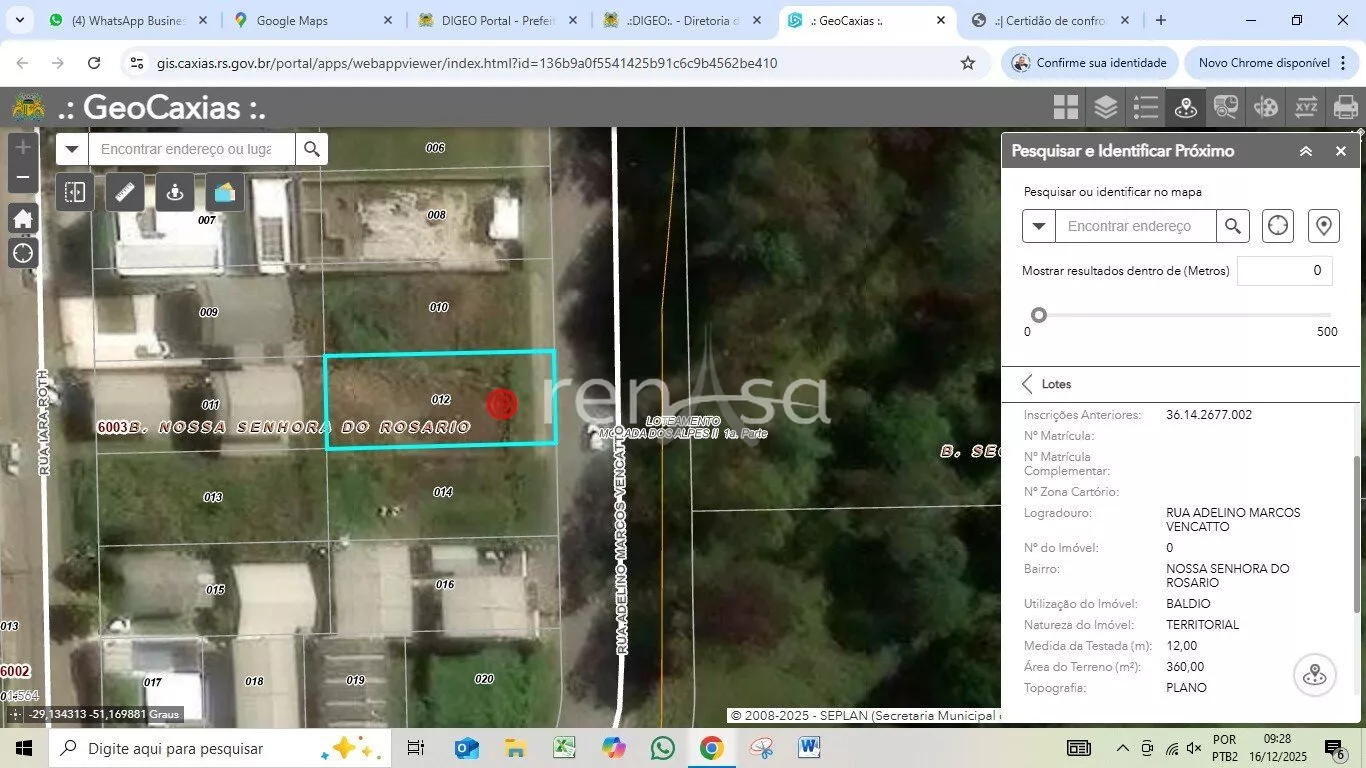
Task: Toggle select location crosshair in search panel
Action: (x=1278, y=226)
